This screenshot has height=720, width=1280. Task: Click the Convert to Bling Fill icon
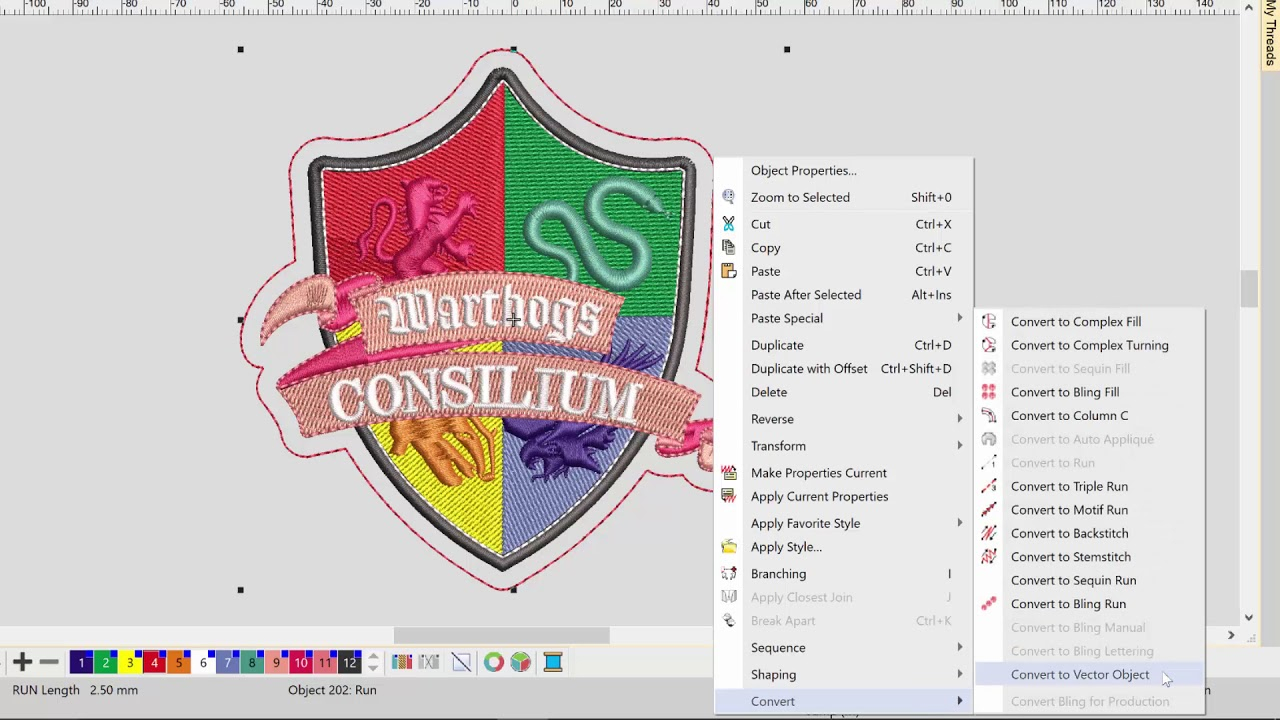click(x=989, y=392)
